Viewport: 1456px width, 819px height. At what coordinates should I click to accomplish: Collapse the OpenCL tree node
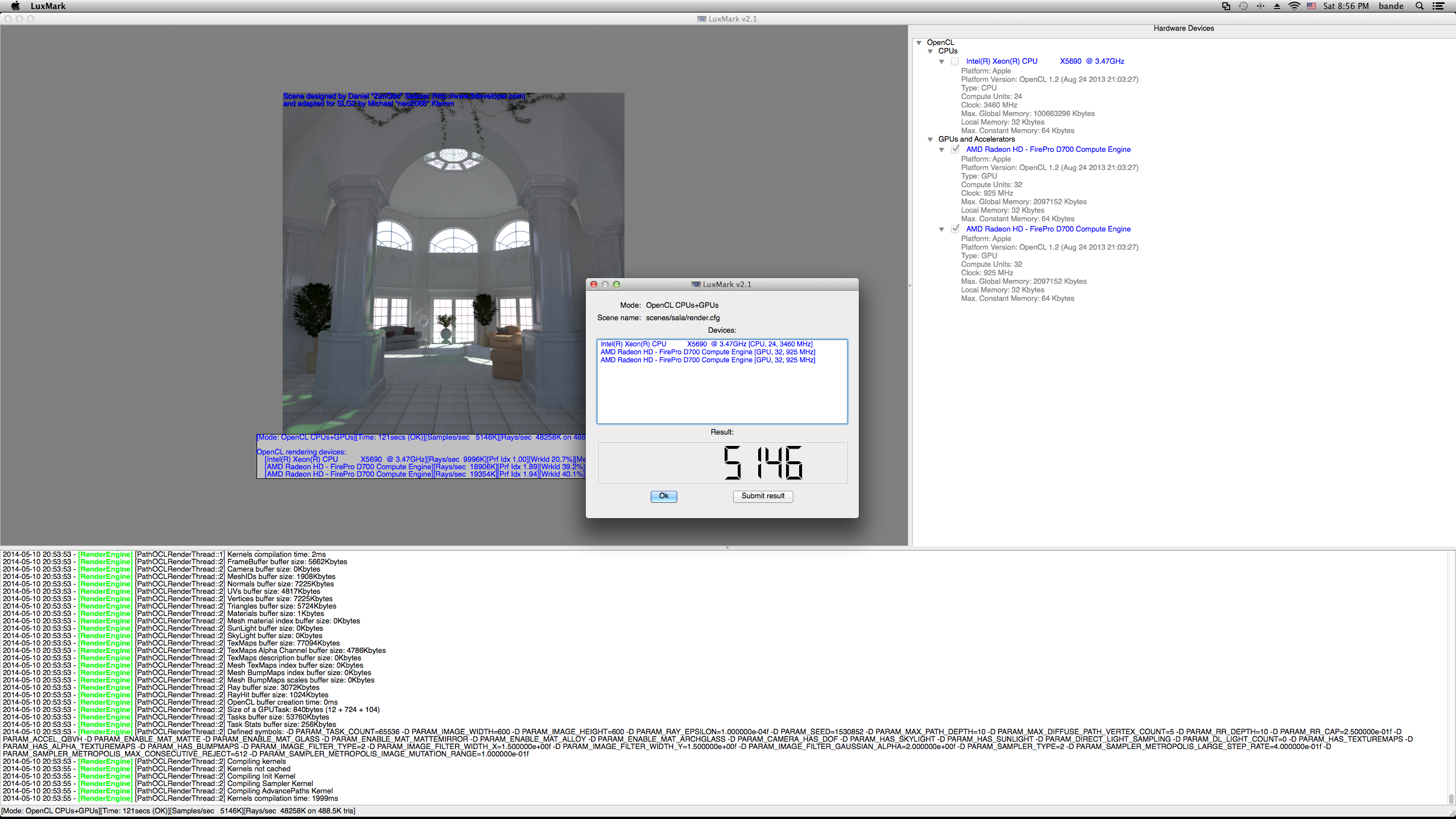(919, 43)
